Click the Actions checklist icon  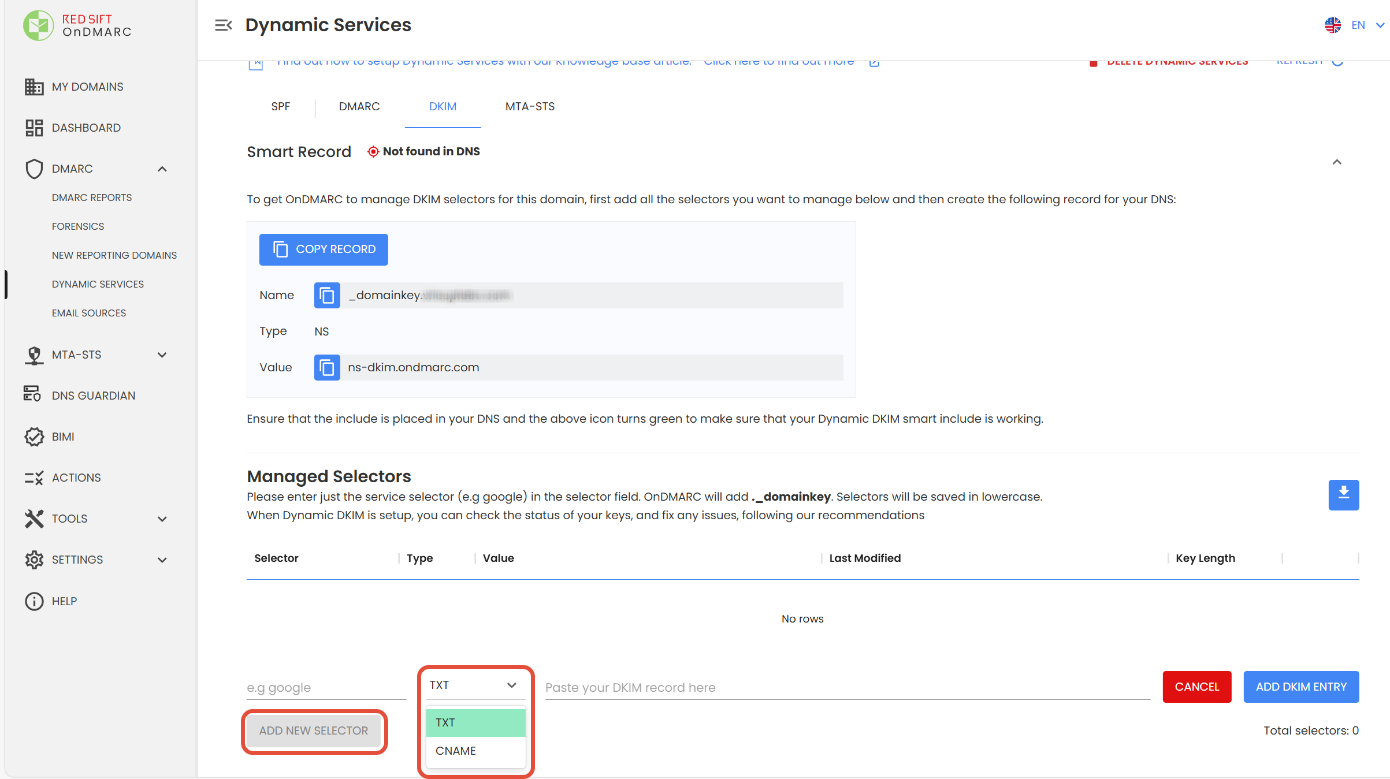(34, 478)
